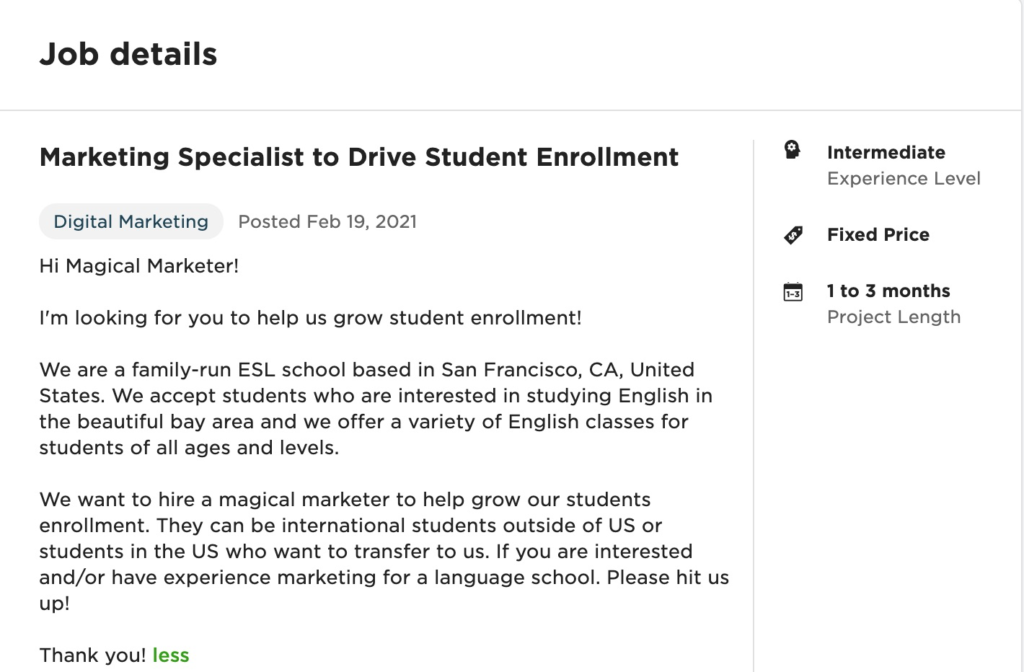Click the "1 to 3 months" duration text
This screenshot has width=1024, height=672.
click(x=888, y=291)
